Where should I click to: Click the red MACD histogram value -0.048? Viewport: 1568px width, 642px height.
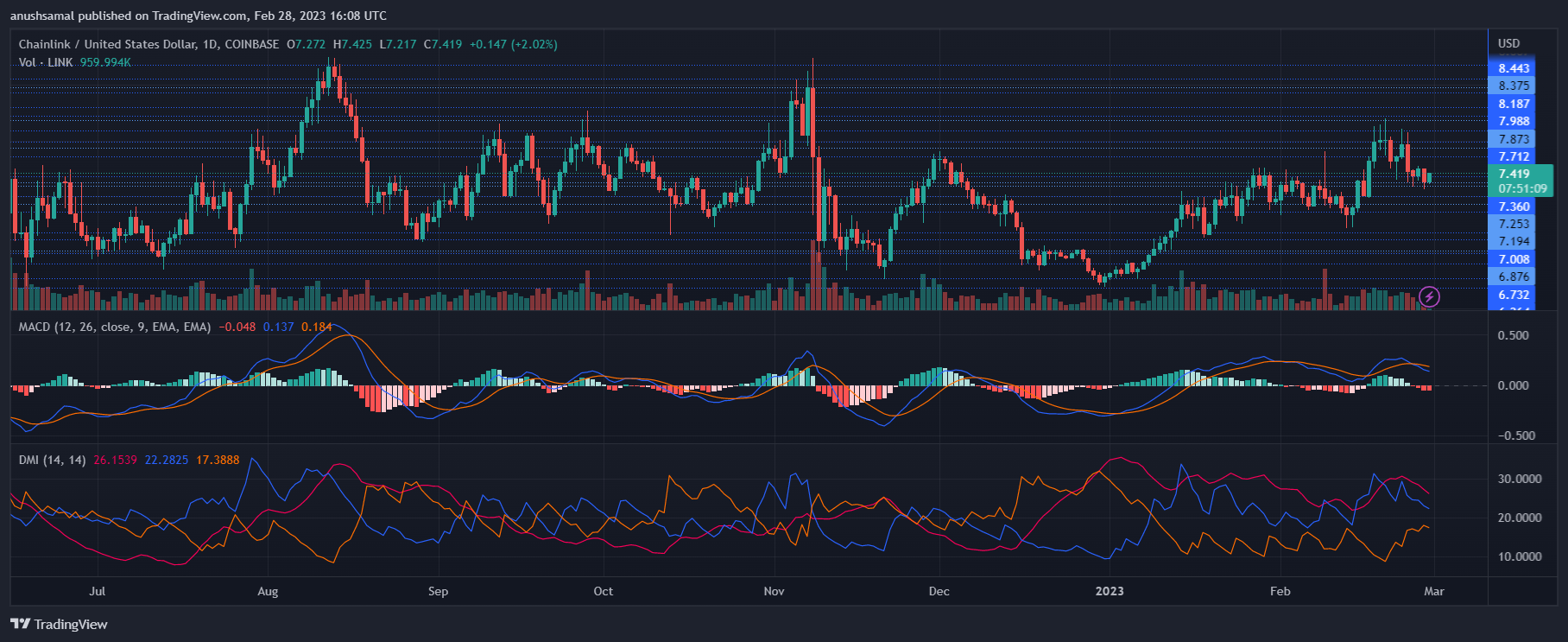237,327
